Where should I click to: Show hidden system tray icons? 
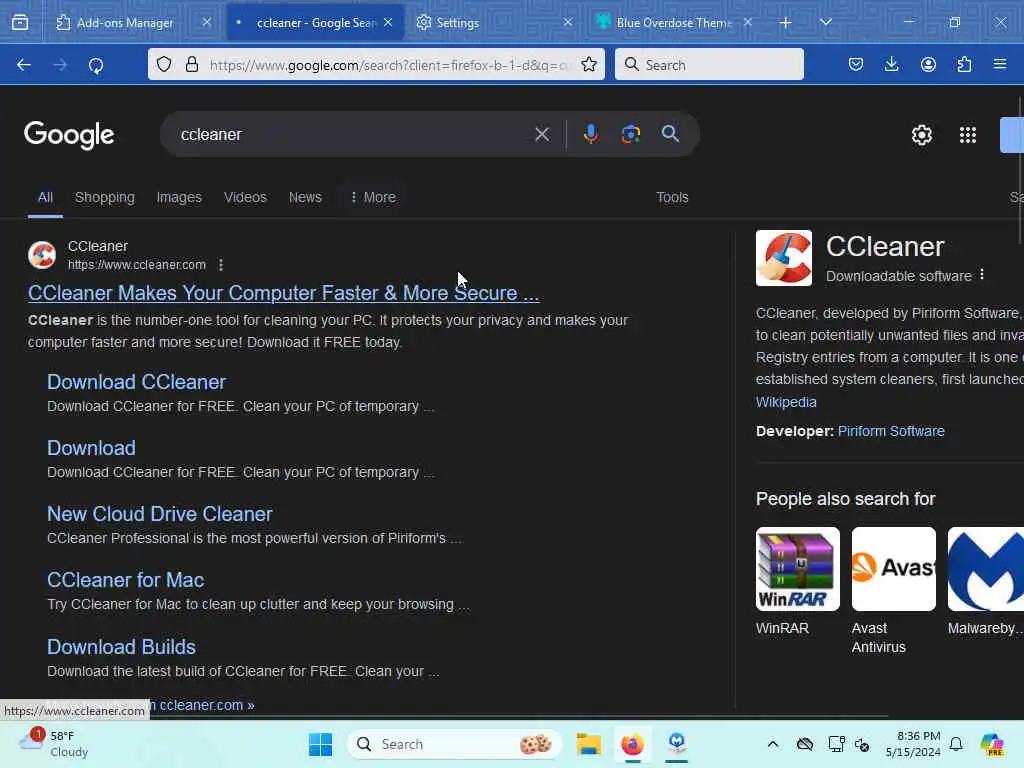(x=773, y=744)
